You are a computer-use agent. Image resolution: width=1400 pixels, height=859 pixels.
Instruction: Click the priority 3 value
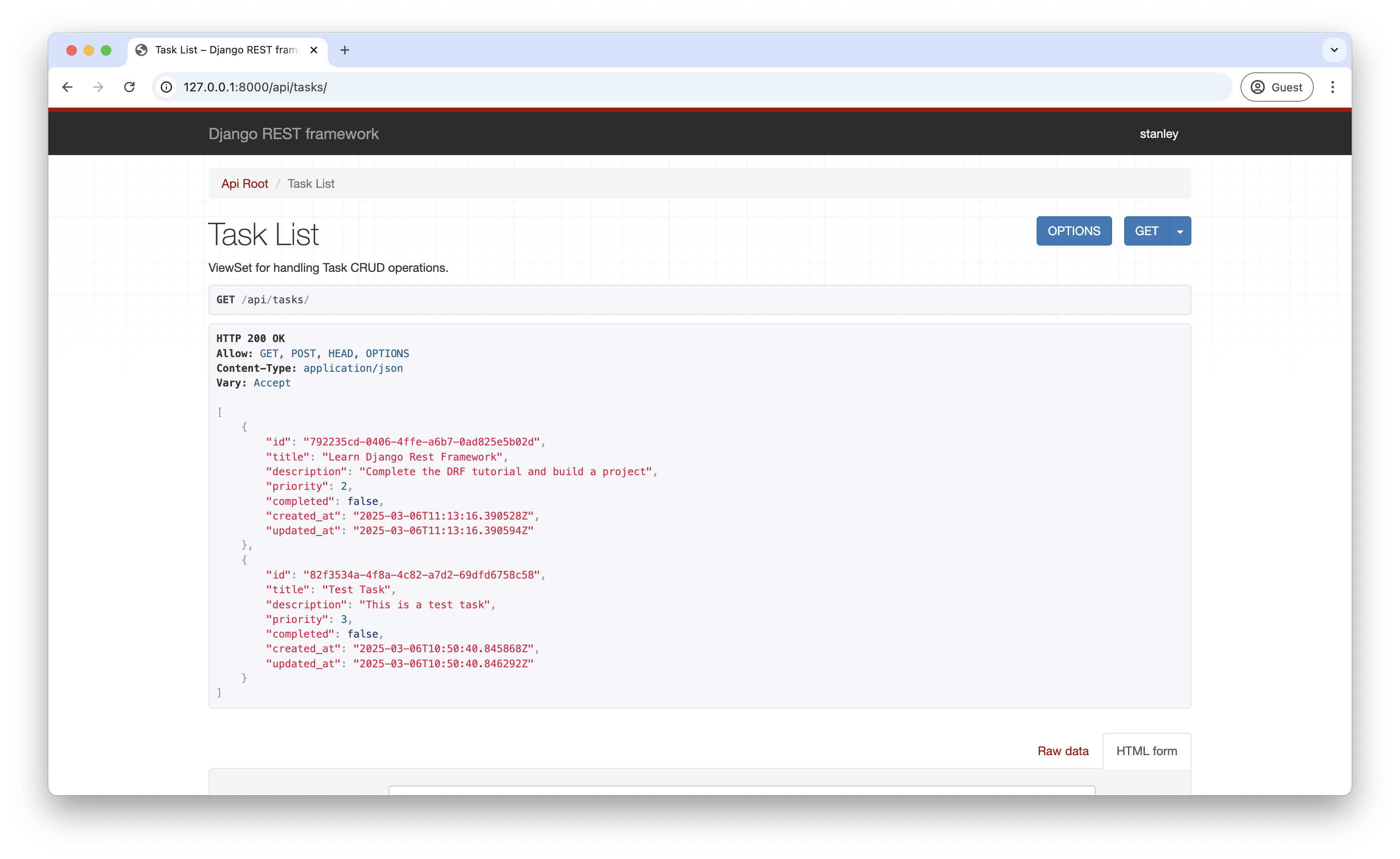[344, 619]
